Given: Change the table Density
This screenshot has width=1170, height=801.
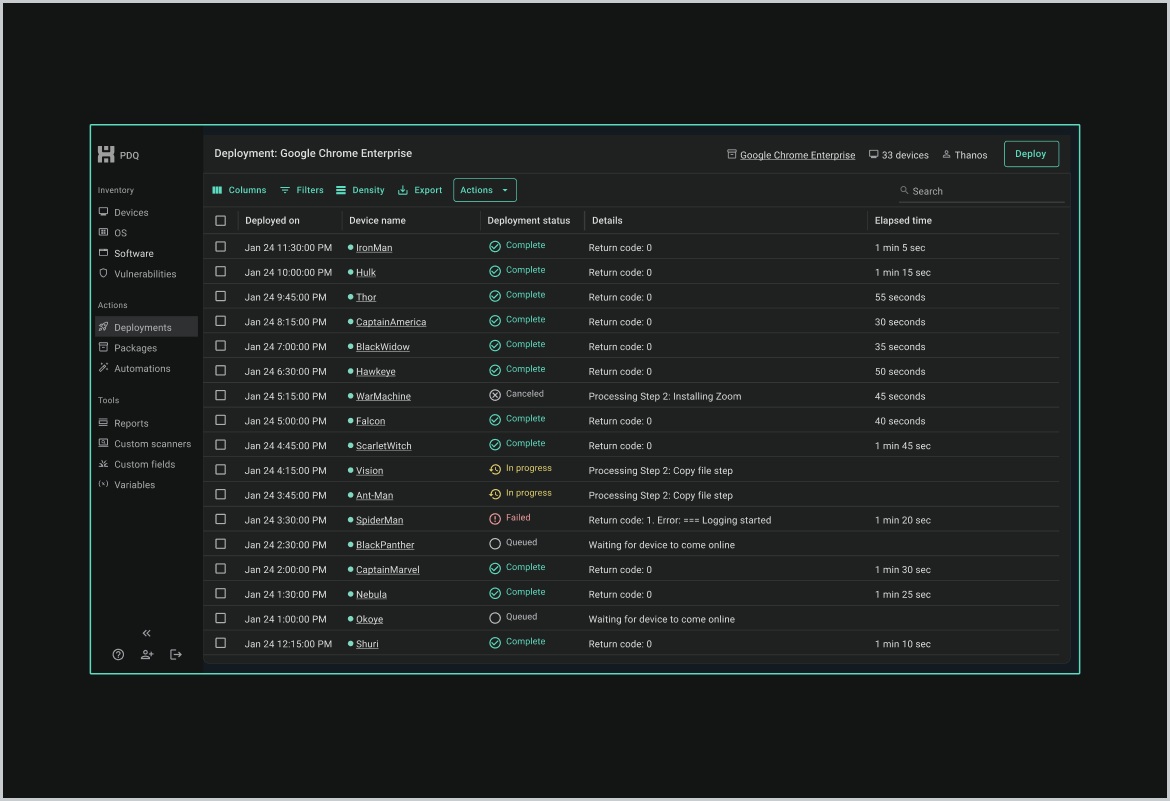Looking at the screenshot, I should click(x=360, y=190).
